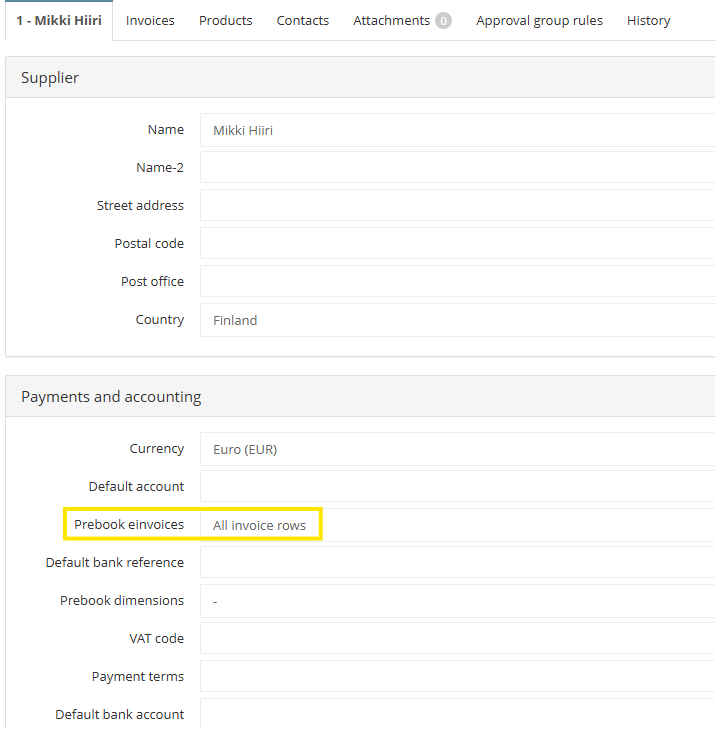Click the Attachments count badge
715x729 pixels.
coord(443,20)
